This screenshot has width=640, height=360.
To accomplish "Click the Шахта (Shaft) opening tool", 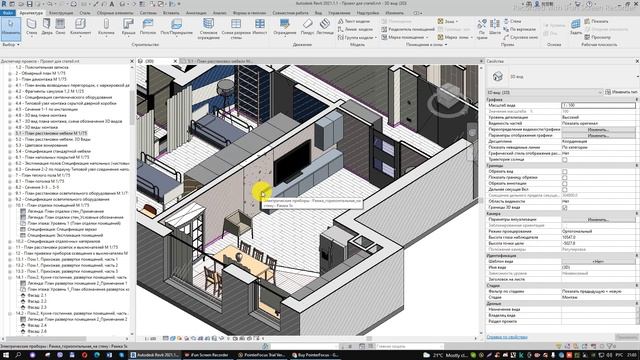I will click(x=494, y=27).
